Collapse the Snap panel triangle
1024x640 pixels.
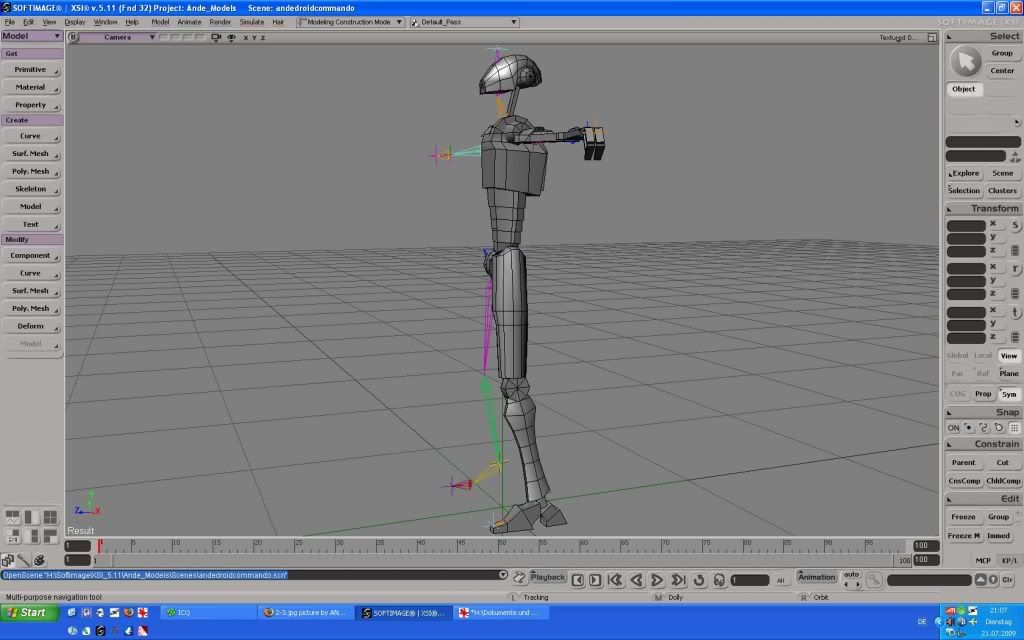[x=950, y=413]
